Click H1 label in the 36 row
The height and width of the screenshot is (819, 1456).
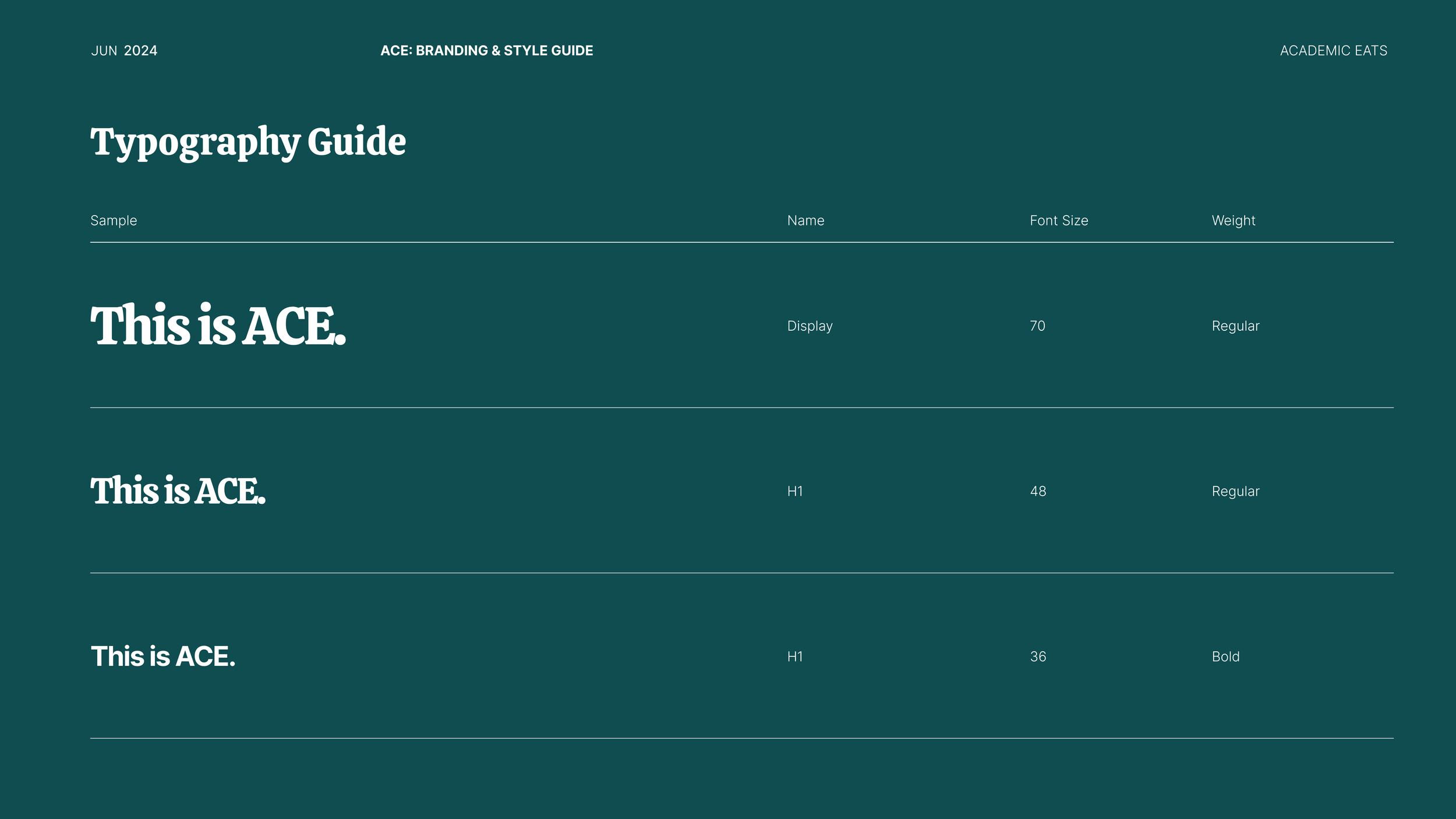coord(795,657)
